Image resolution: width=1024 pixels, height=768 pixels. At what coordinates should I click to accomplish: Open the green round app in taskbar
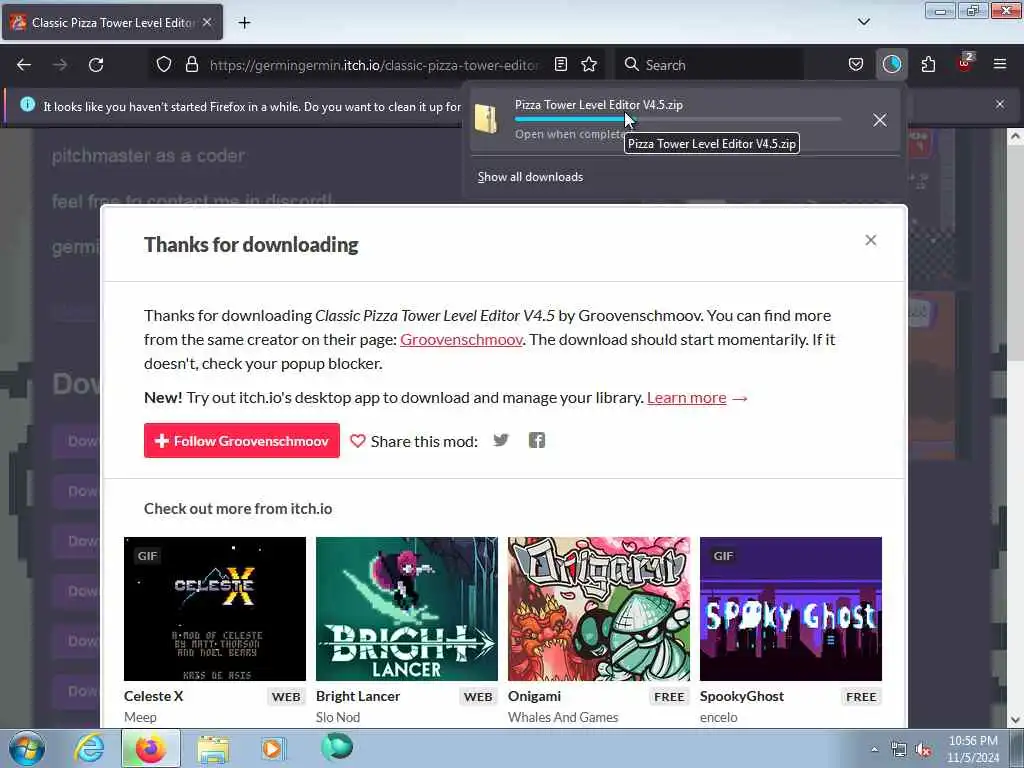click(x=337, y=747)
